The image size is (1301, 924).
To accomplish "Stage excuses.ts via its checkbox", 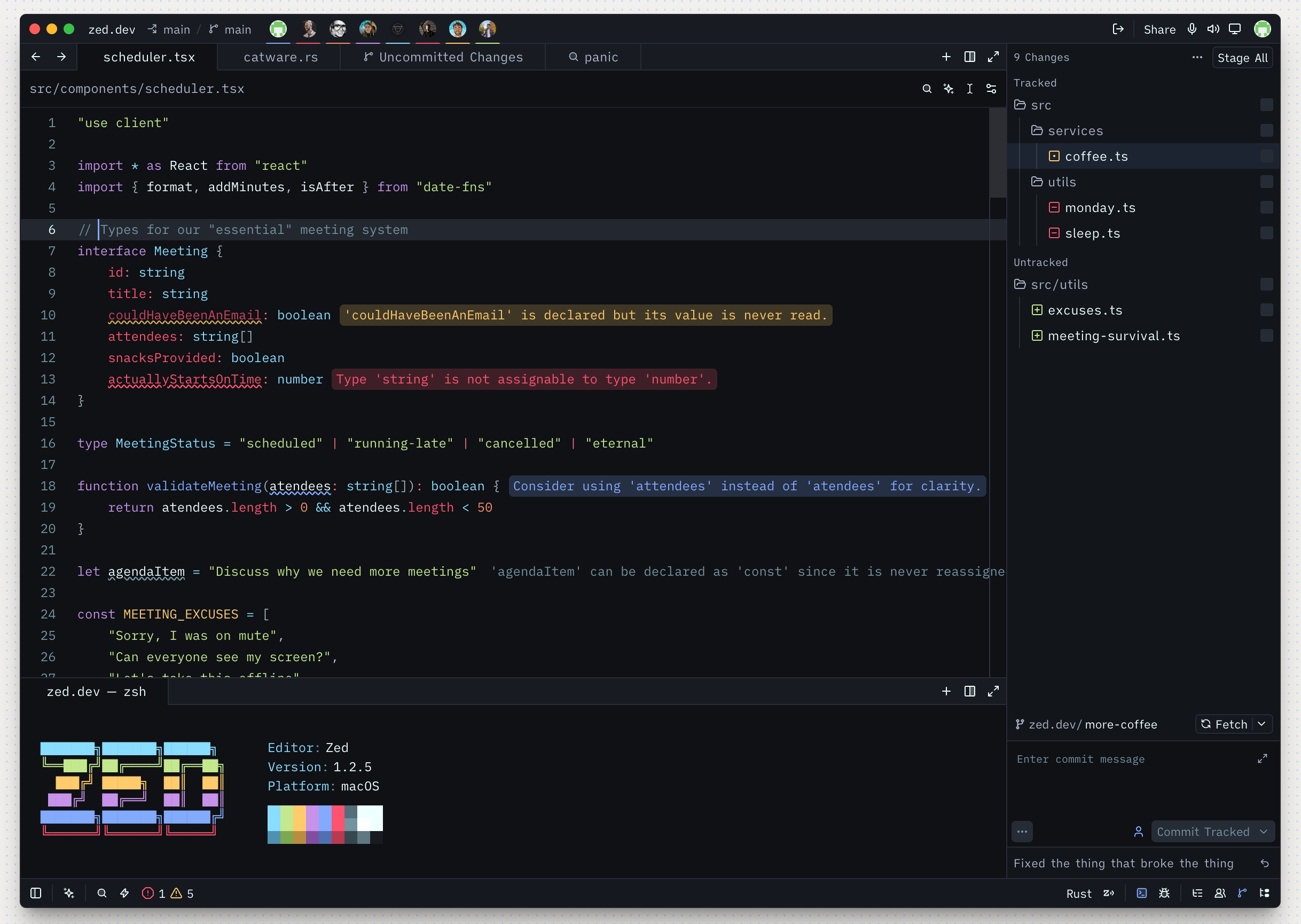I will tap(1266, 310).
